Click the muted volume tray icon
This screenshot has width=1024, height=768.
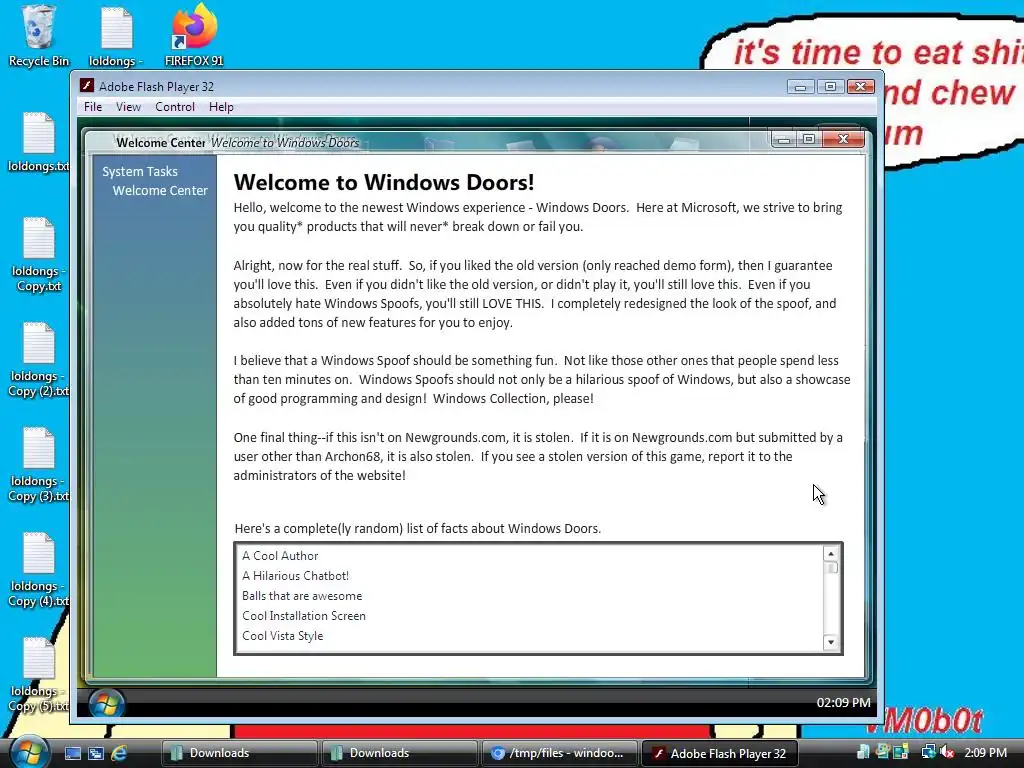[948, 752]
